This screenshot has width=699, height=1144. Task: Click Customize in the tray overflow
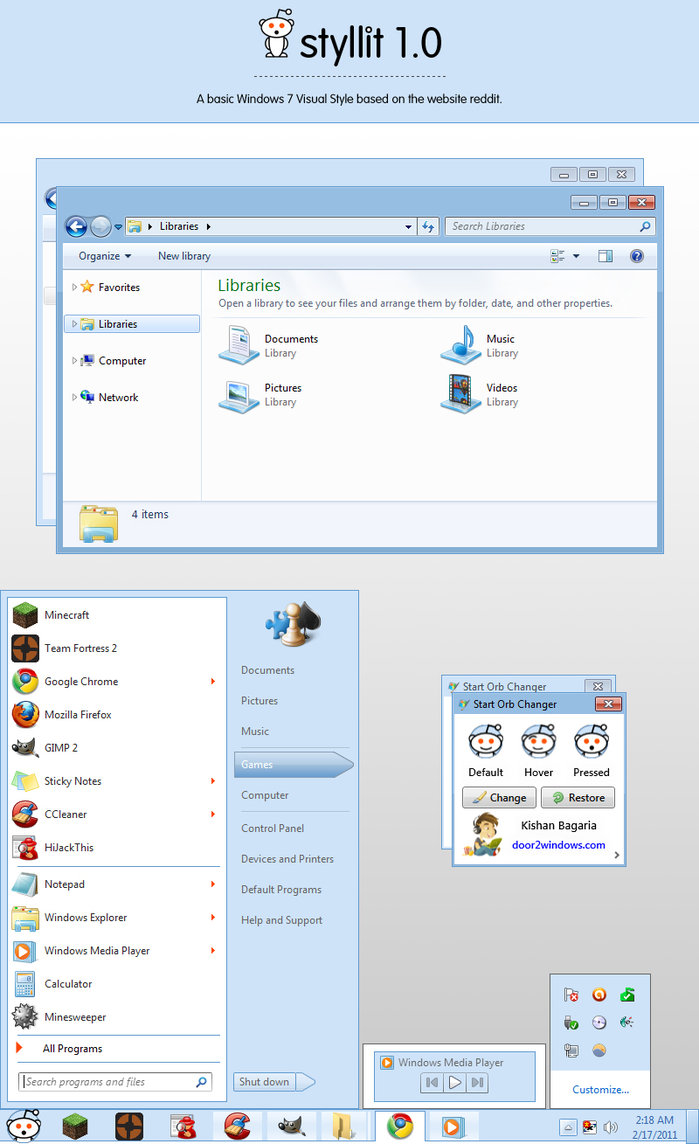[600, 1089]
